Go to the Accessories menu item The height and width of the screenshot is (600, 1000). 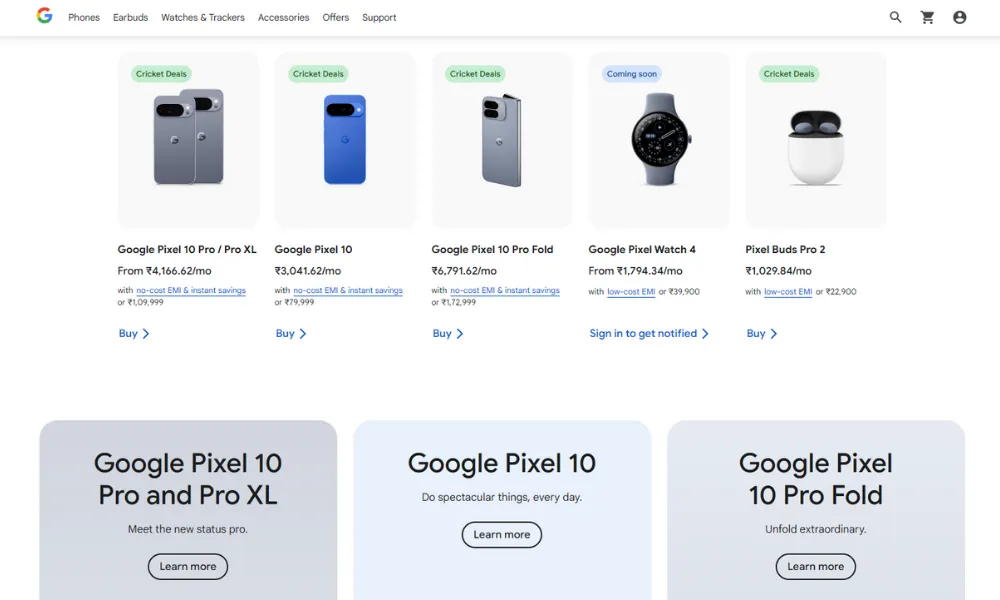pos(284,17)
